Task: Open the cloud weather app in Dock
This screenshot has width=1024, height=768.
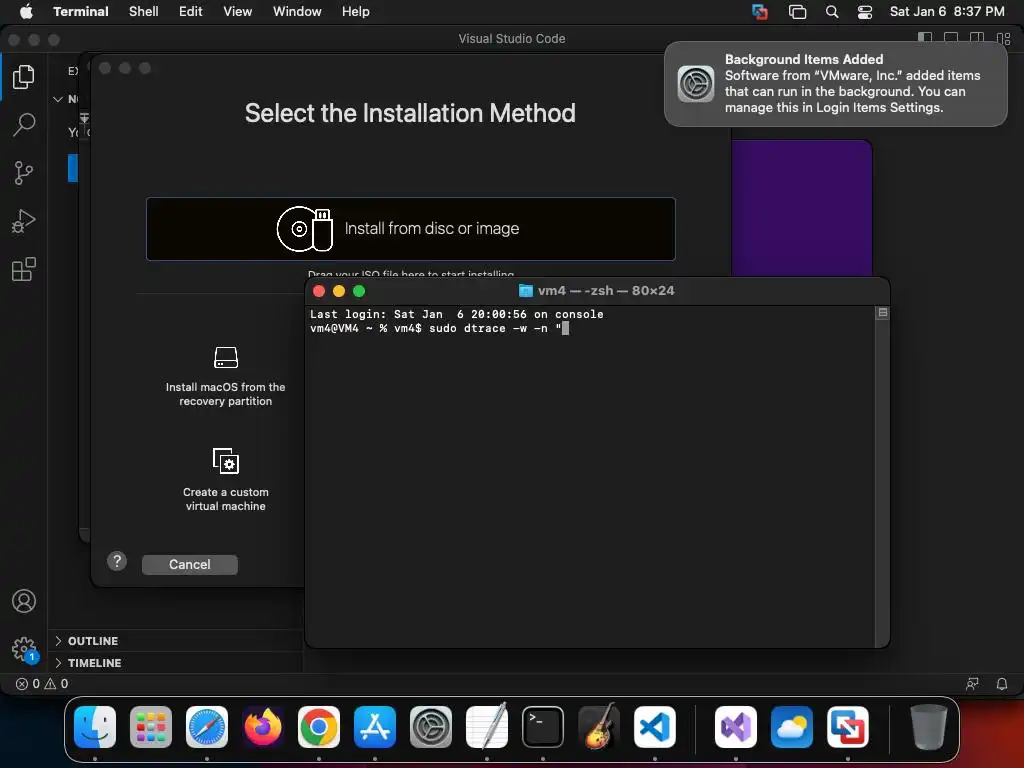Action: [792, 726]
